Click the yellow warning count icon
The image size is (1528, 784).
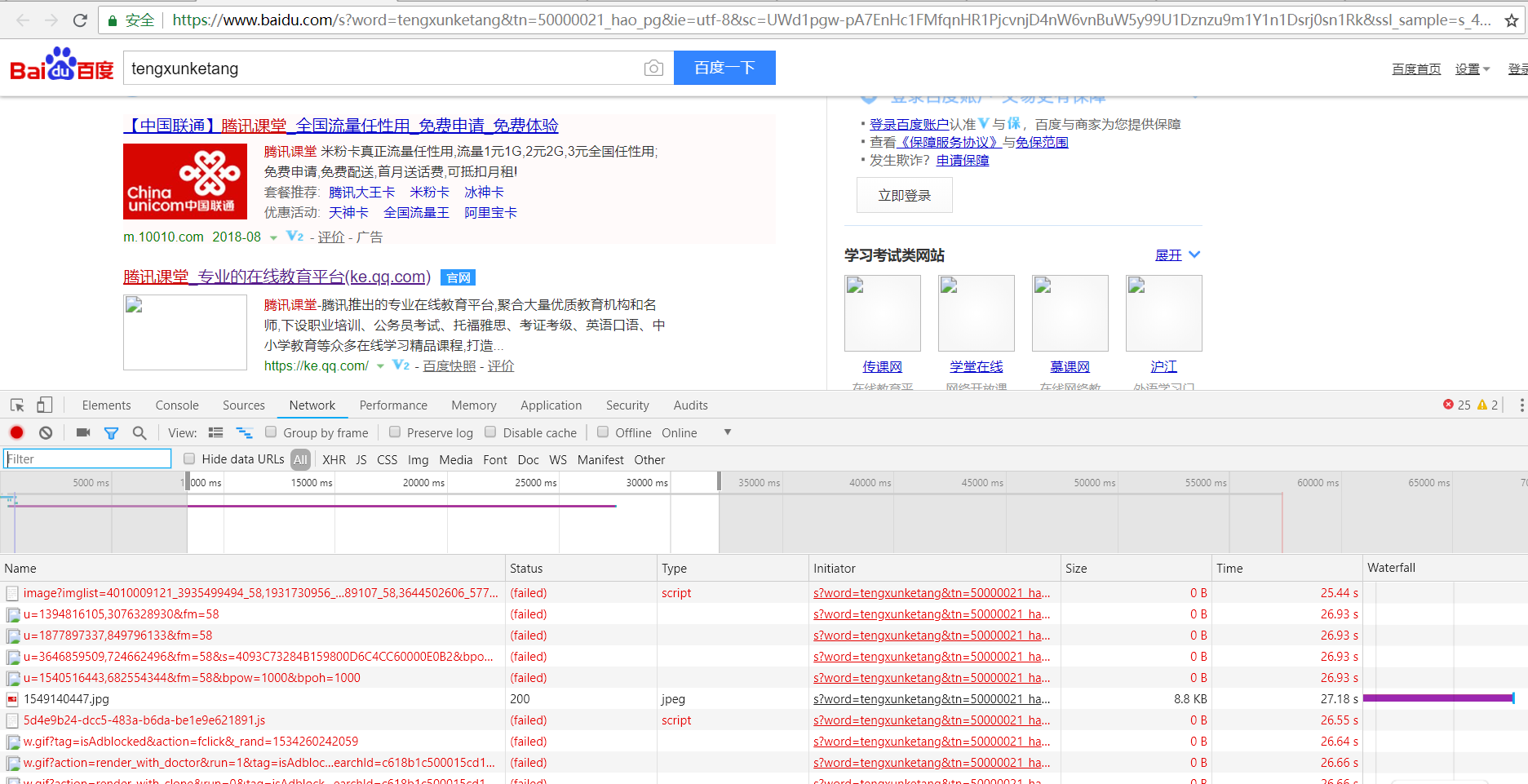[1482, 405]
